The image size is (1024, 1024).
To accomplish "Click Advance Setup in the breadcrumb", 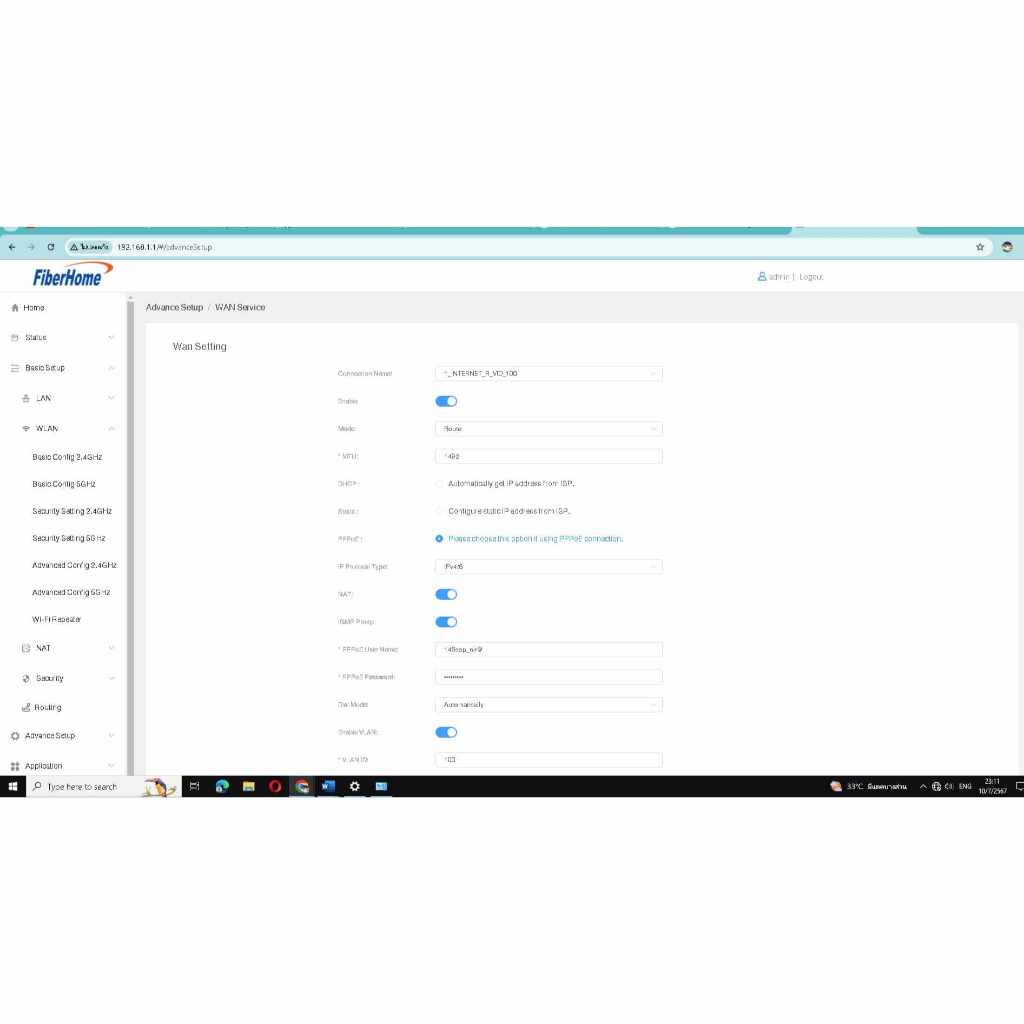I will click(174, 308).
